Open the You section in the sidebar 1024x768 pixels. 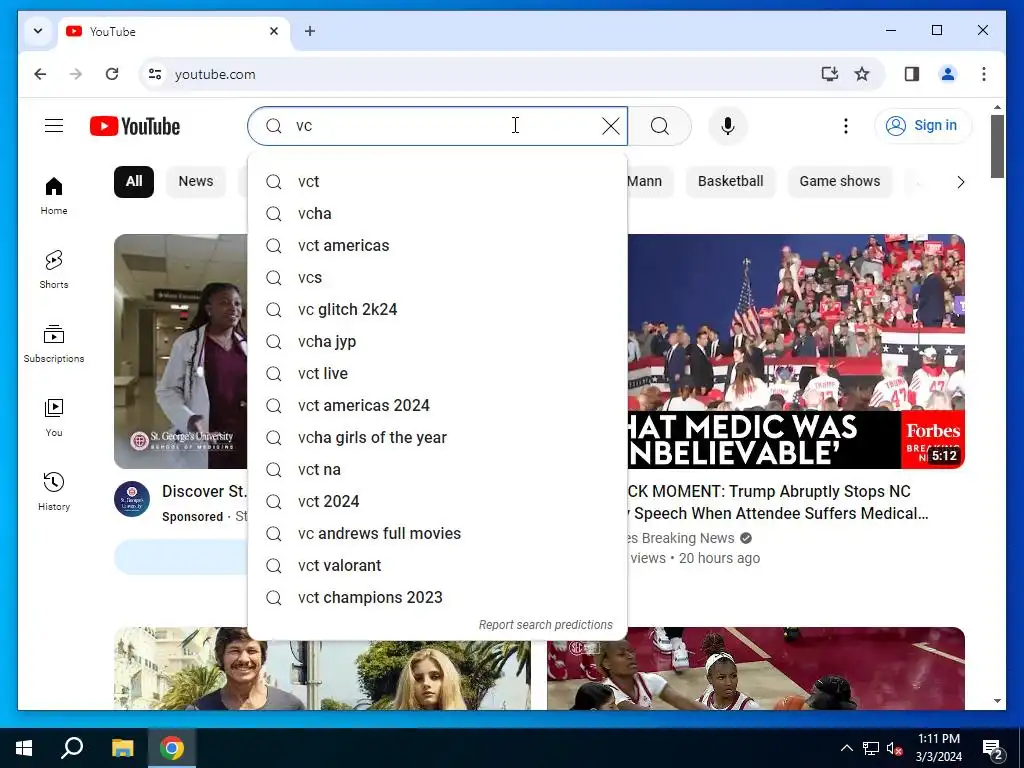54,417
